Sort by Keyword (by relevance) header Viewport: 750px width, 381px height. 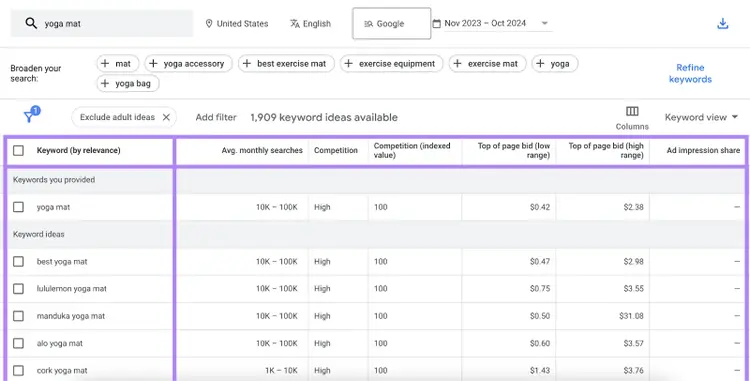click(78, 151)
